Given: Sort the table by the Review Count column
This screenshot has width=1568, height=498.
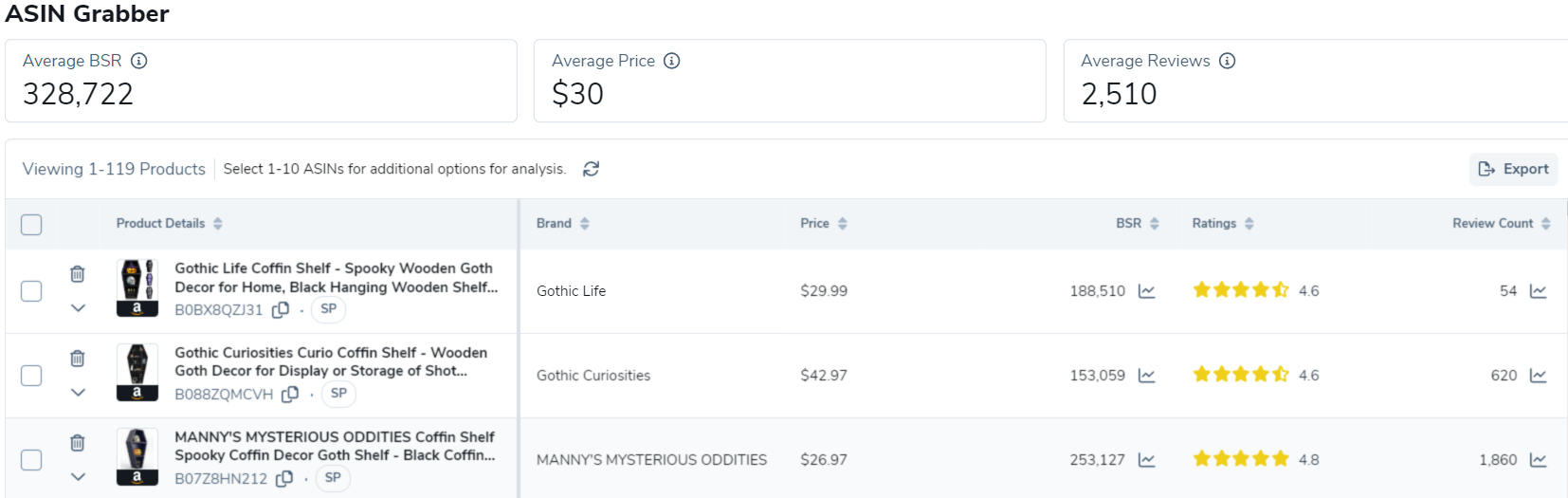Looking at the screenshot, I should 1502,224.
